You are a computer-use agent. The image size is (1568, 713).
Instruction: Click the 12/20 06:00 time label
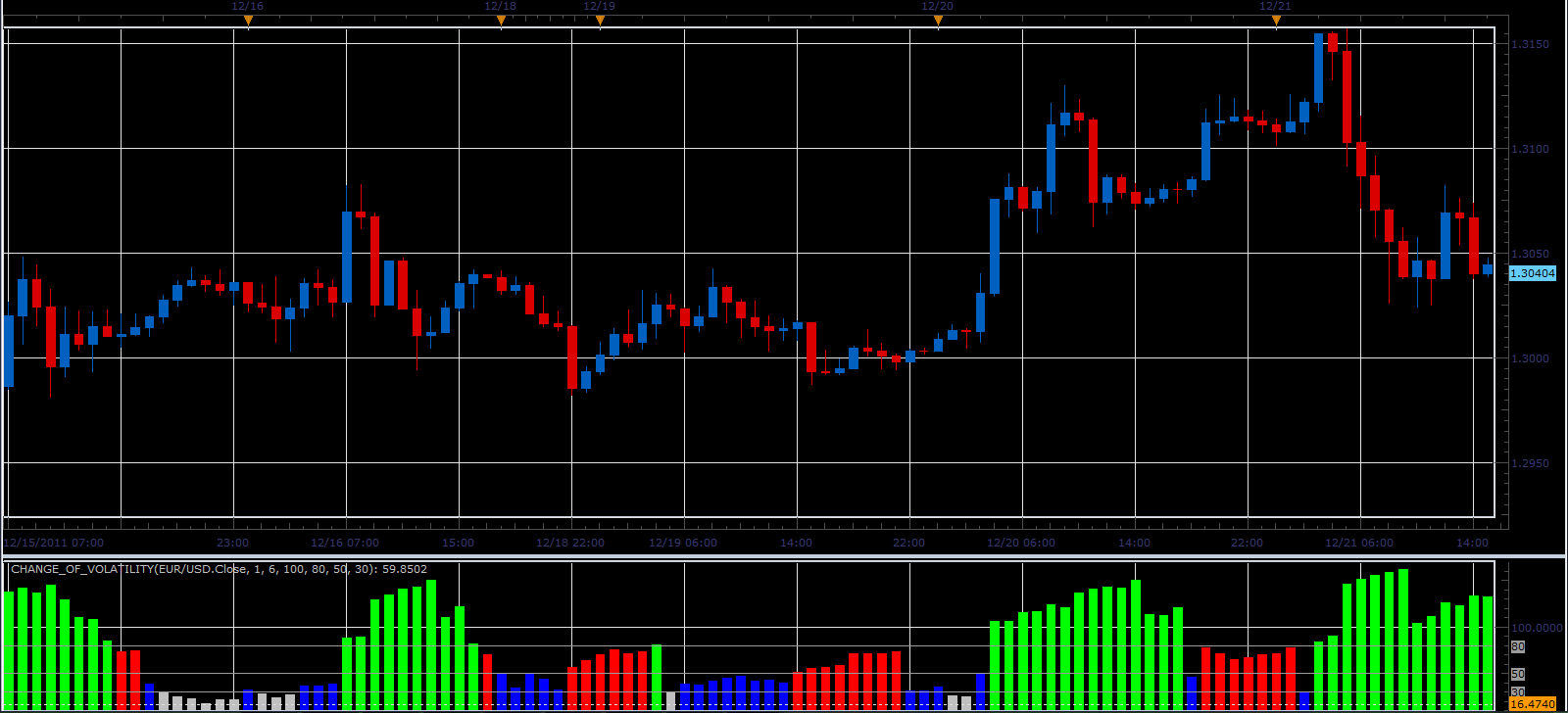[x=1021, y=543]
